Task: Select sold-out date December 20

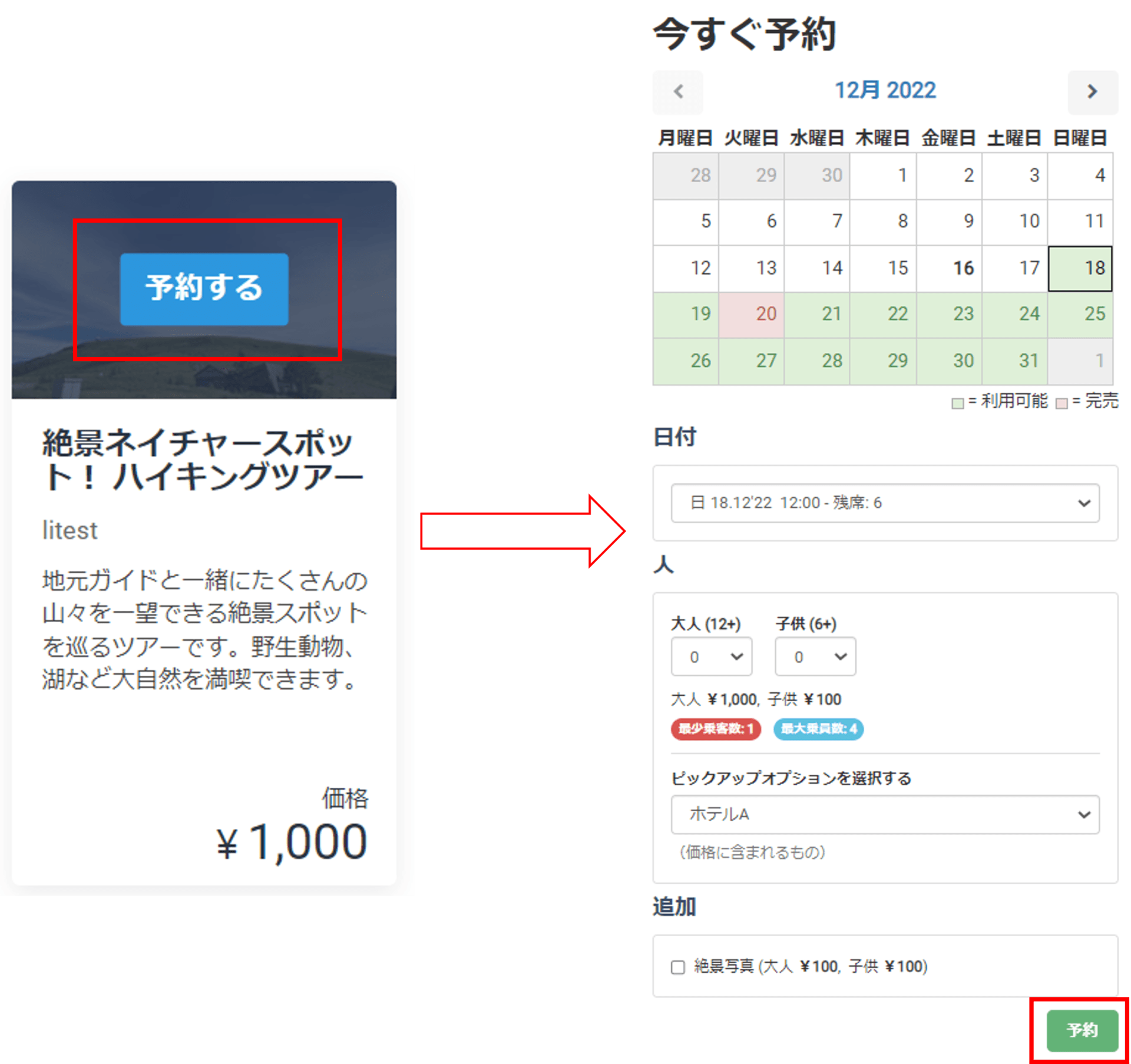Action: 752,314
